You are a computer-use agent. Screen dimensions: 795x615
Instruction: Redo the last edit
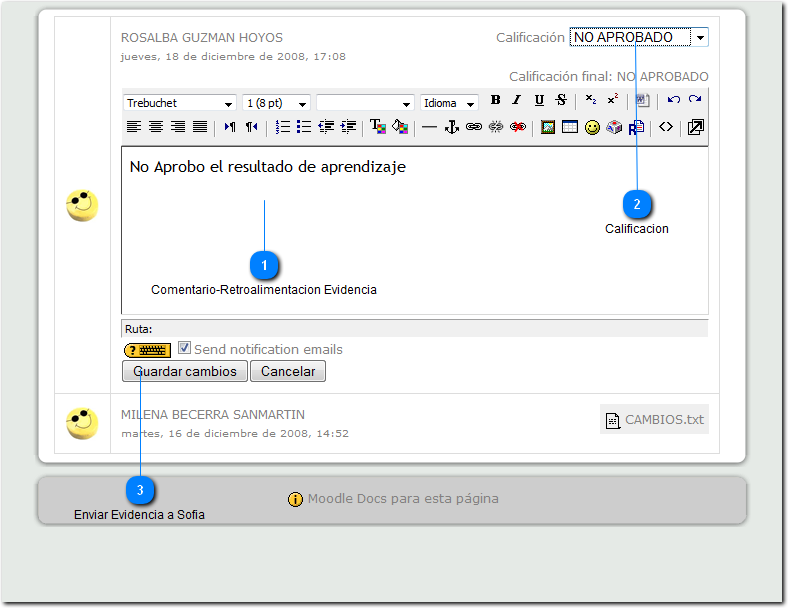click(695, 100)
